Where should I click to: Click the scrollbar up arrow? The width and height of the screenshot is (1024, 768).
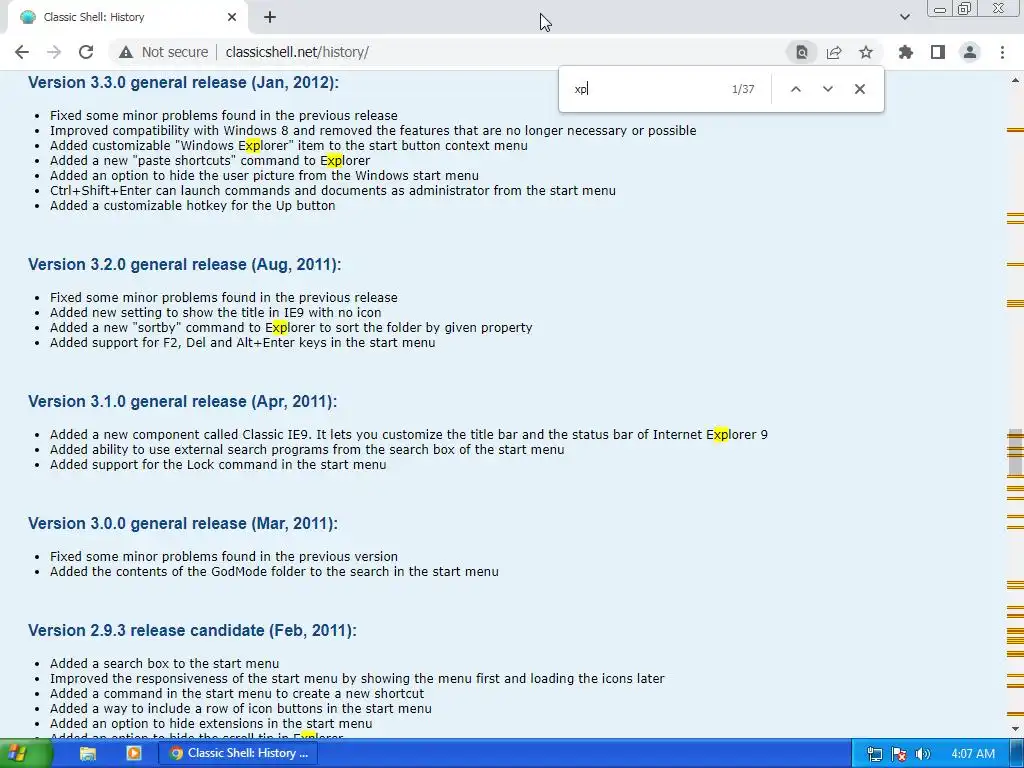tap(1015, 80)
